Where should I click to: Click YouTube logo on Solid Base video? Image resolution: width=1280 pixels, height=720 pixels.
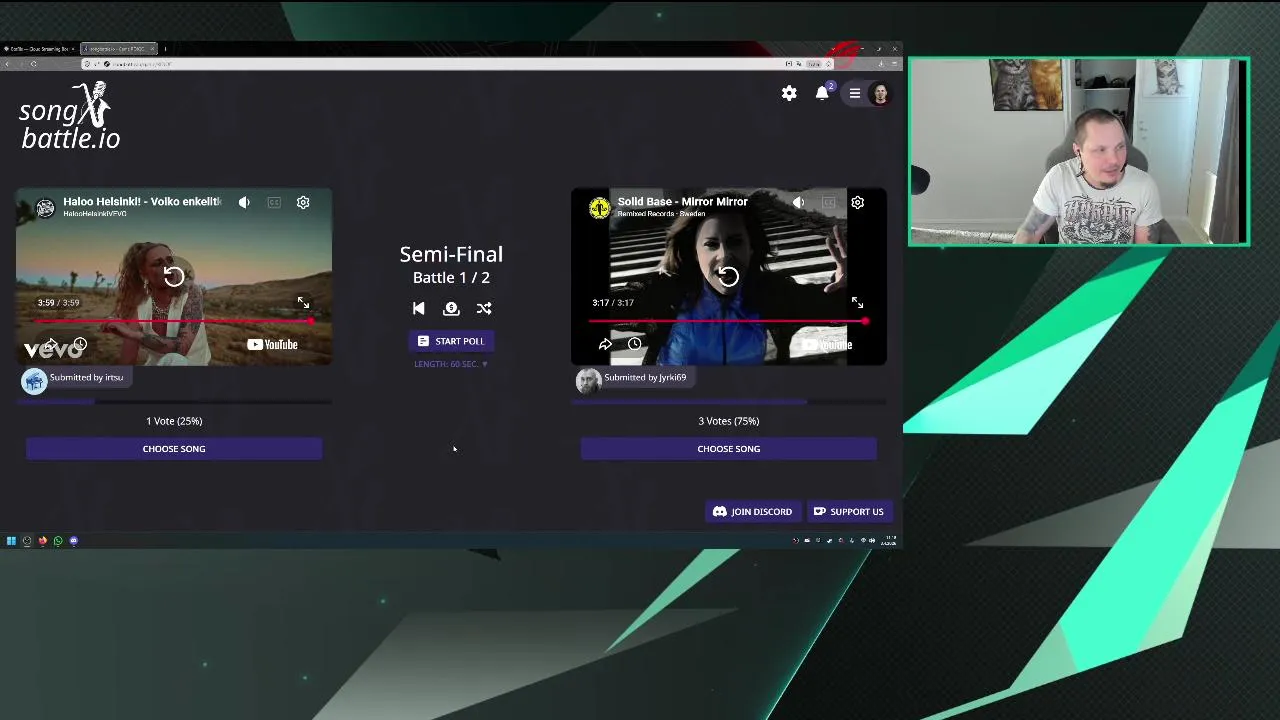826,344
